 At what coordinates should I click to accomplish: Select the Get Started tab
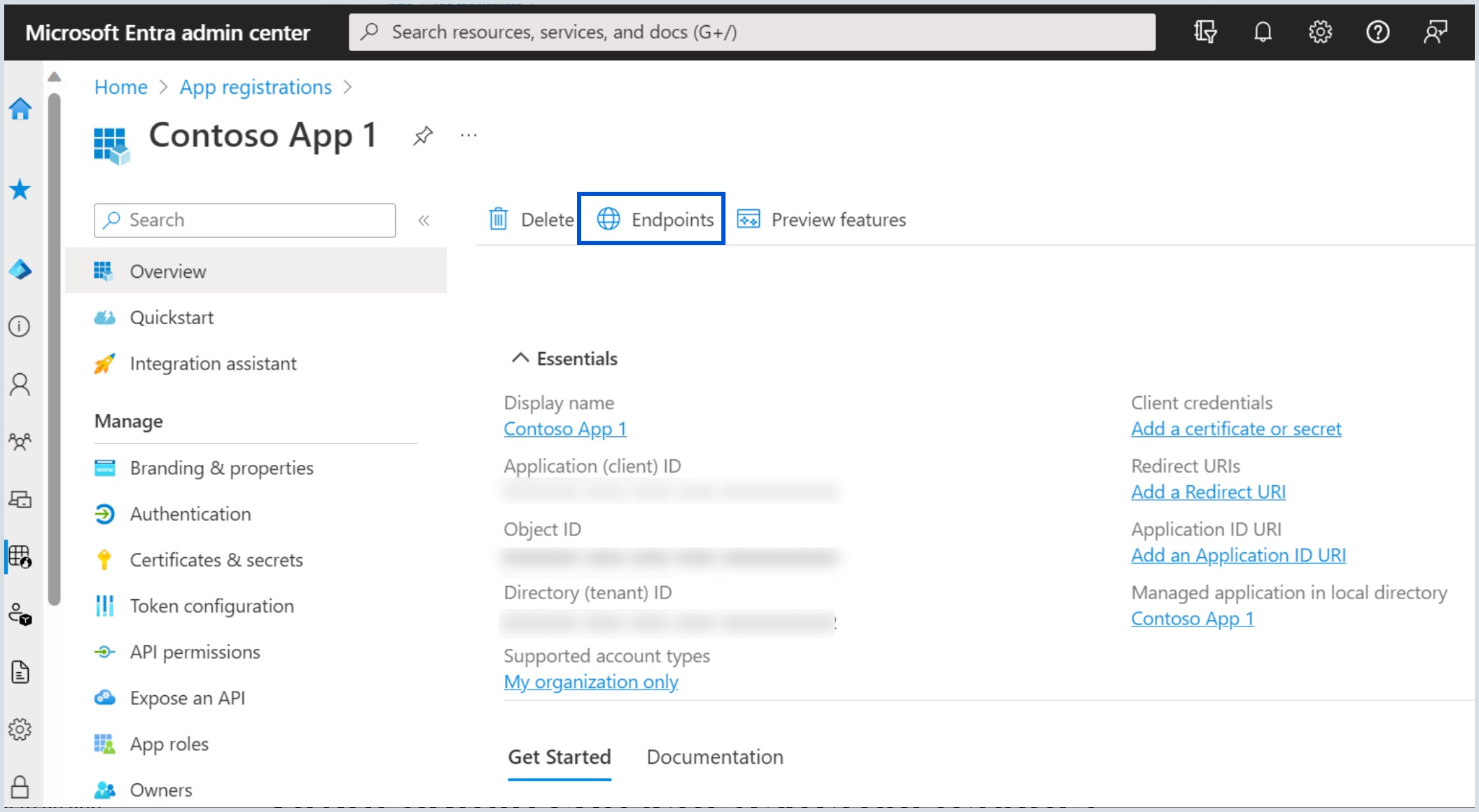(x=559, y=757)
